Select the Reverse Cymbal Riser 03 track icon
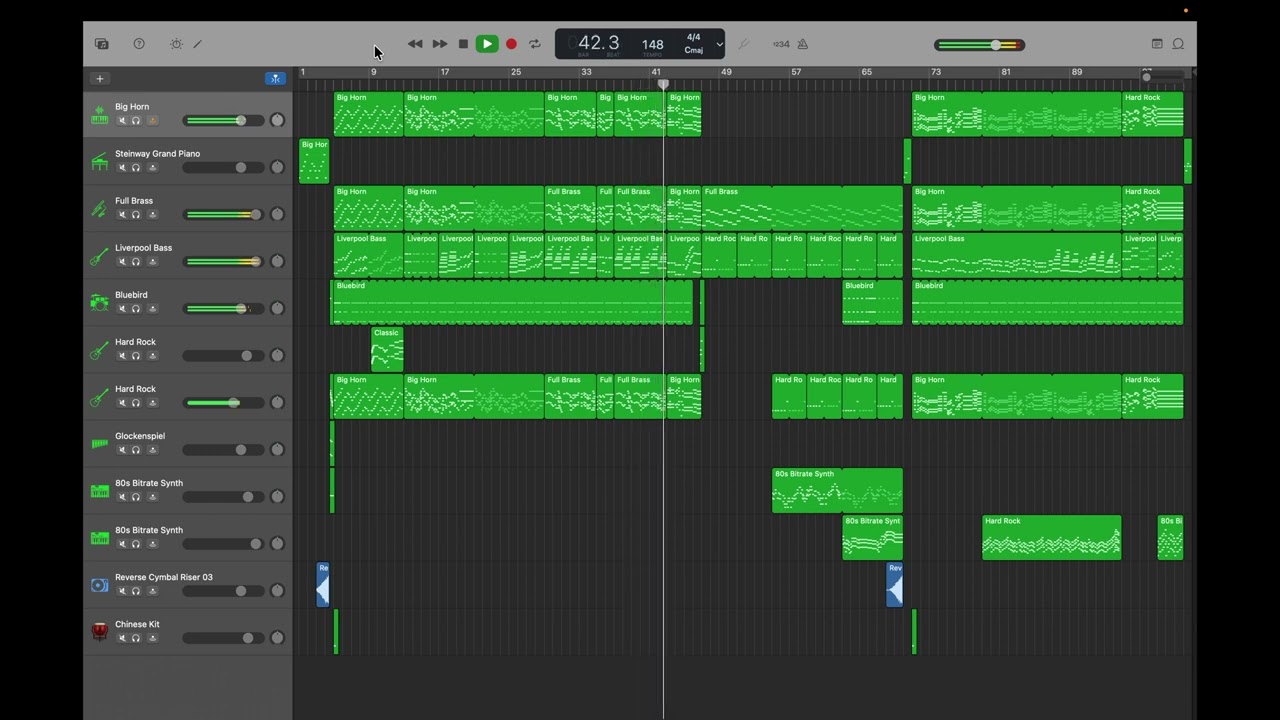This screenshot has width=1280, height=720. click(x=99, y=584)
